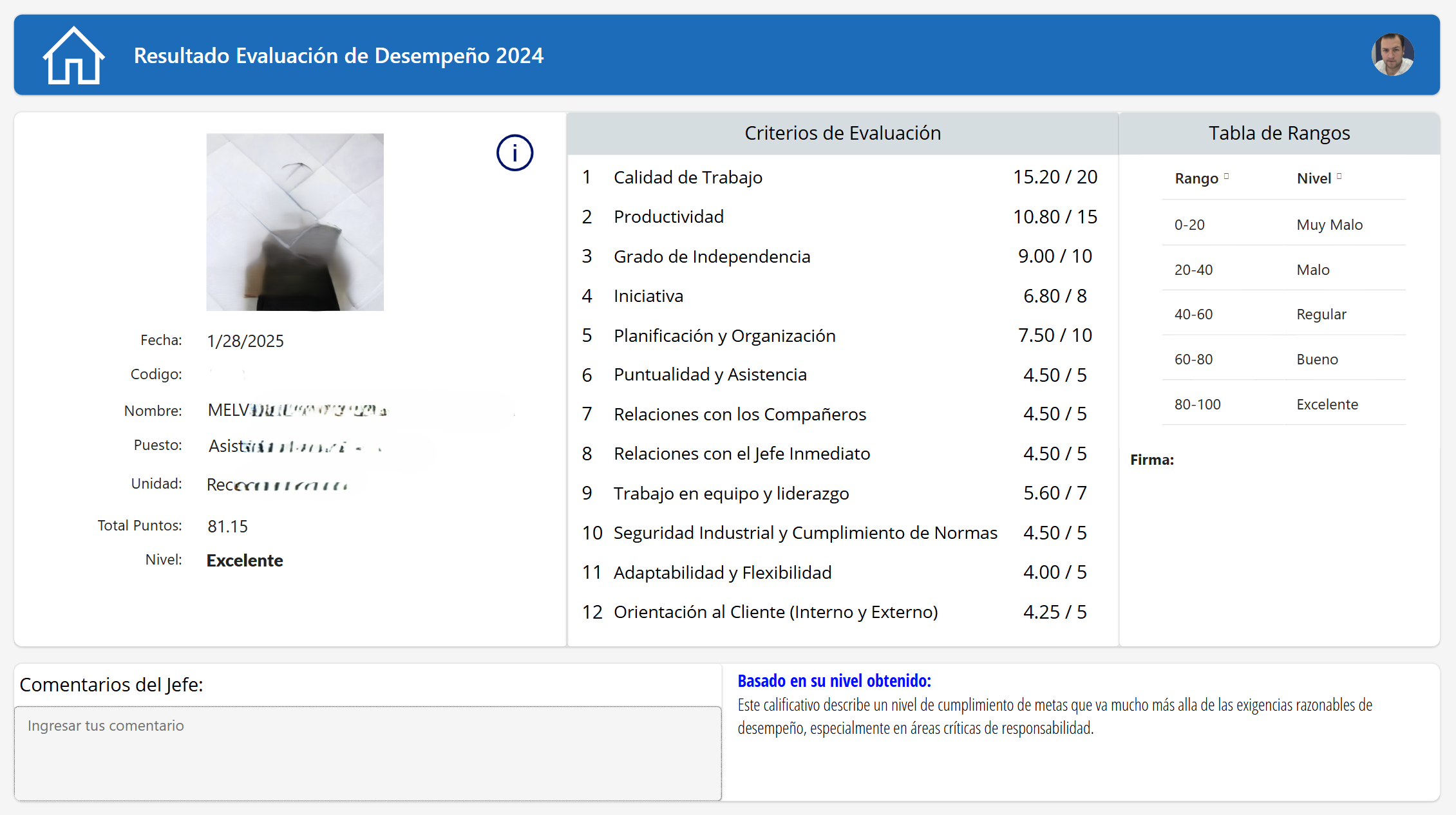Image resolution: width=1456 pixels, height=815 pixels.
Task: Select the Adaptabilidad y Flexibilidad row
Action: (x=722, y=572)
